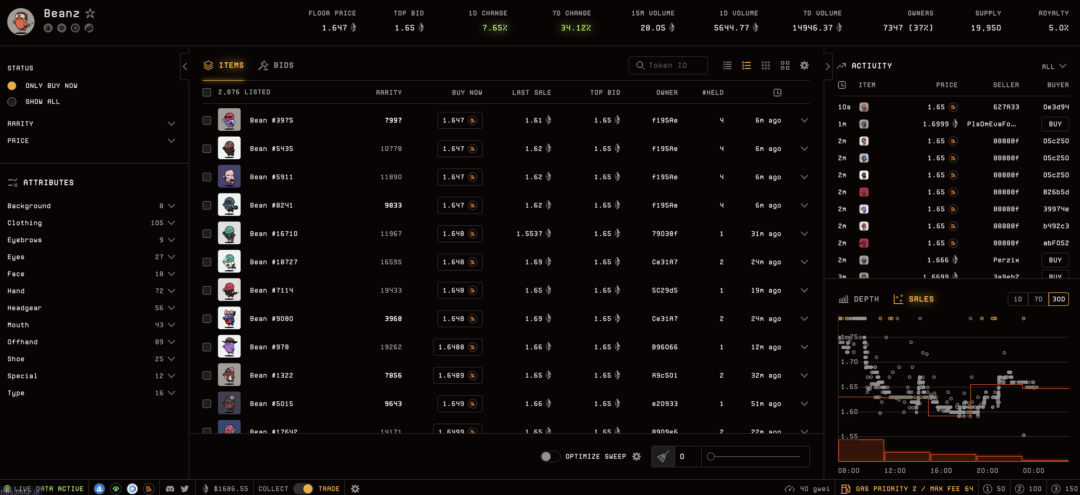Toggle the Collect/Trade mode switch

[x=303, y=488]
